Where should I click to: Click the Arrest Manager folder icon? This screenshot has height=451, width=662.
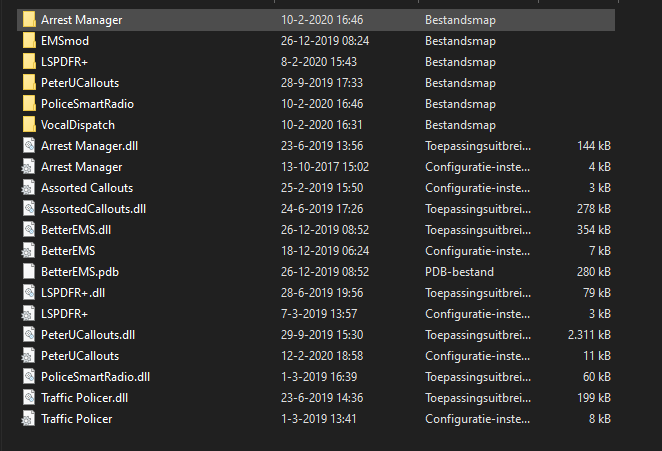pos(29,20)
